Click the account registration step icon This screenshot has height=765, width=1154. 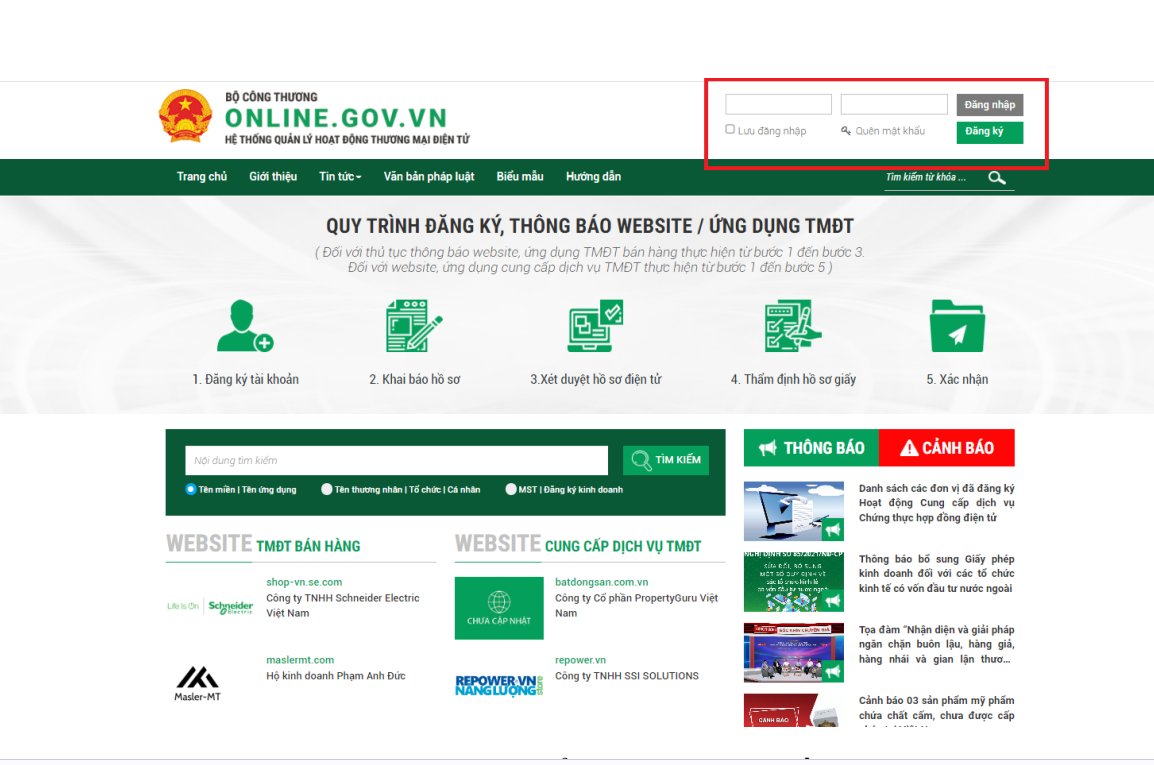pos(245,326)
